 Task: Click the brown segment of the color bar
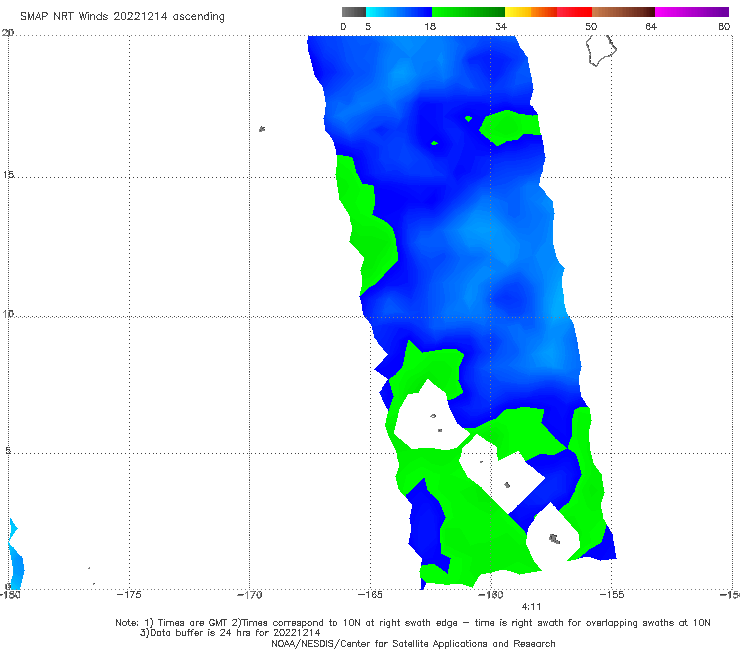click(623, 12)
